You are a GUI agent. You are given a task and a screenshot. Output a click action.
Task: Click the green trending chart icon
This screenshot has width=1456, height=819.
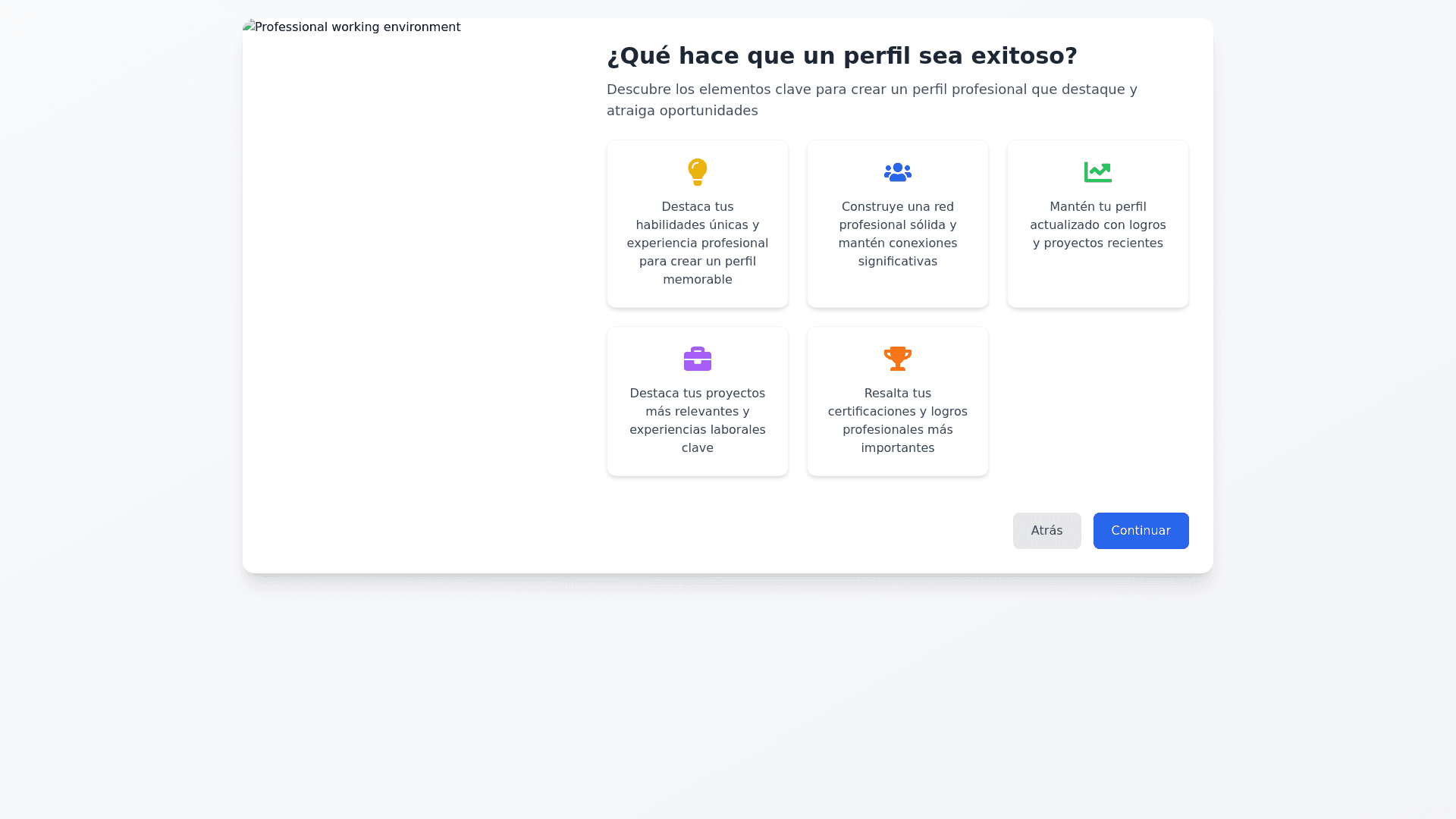pyautogui.click(x=1097, y=172)
